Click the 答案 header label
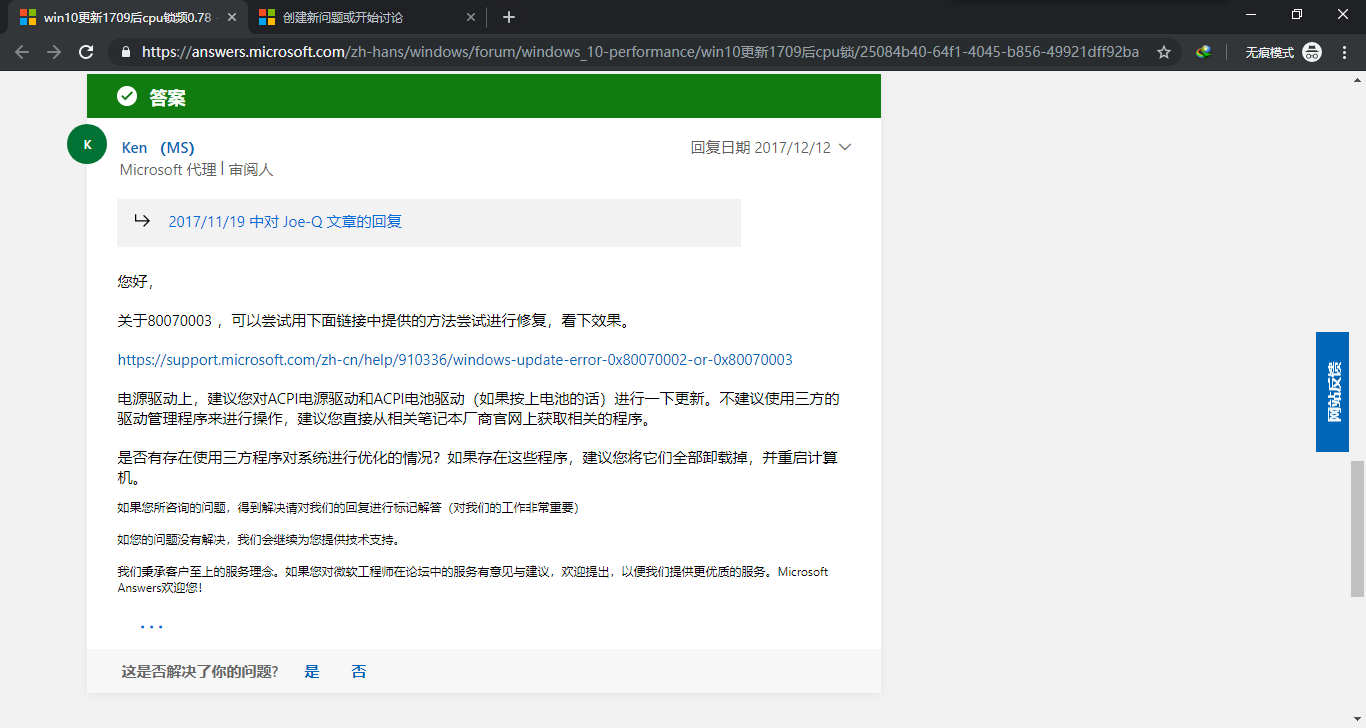 coord(168,97)
